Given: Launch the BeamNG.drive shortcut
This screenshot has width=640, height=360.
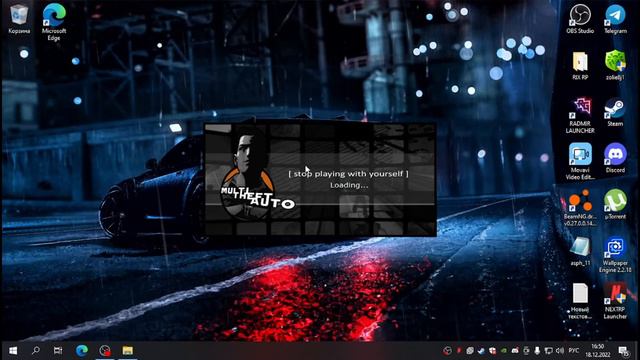Looking at the screenshot, I should tap(580, 208).
